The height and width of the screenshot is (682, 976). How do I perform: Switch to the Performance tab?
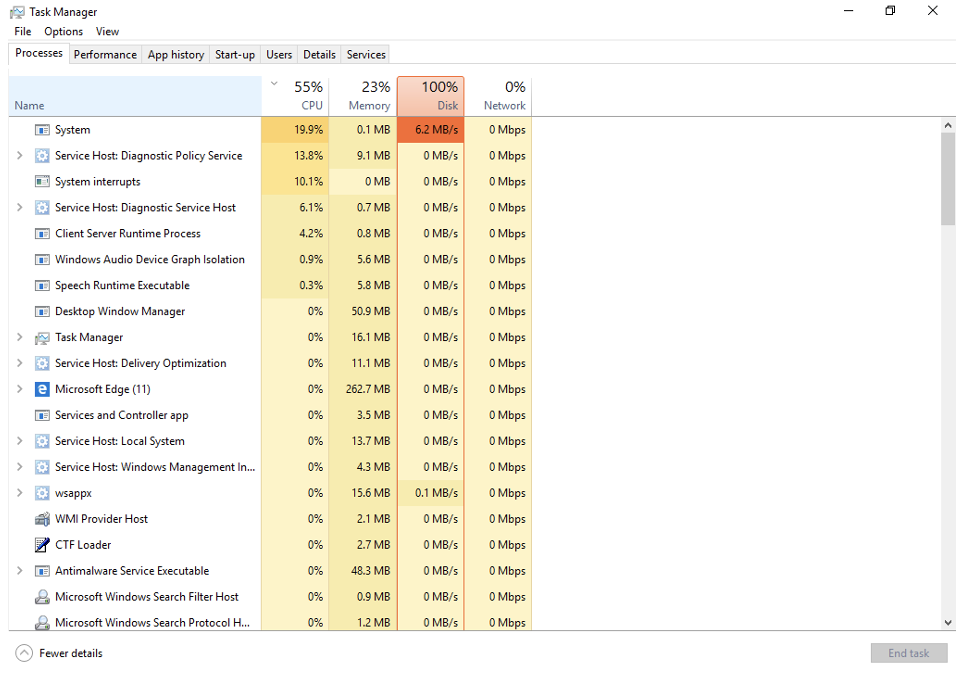(x=105, y=55)
